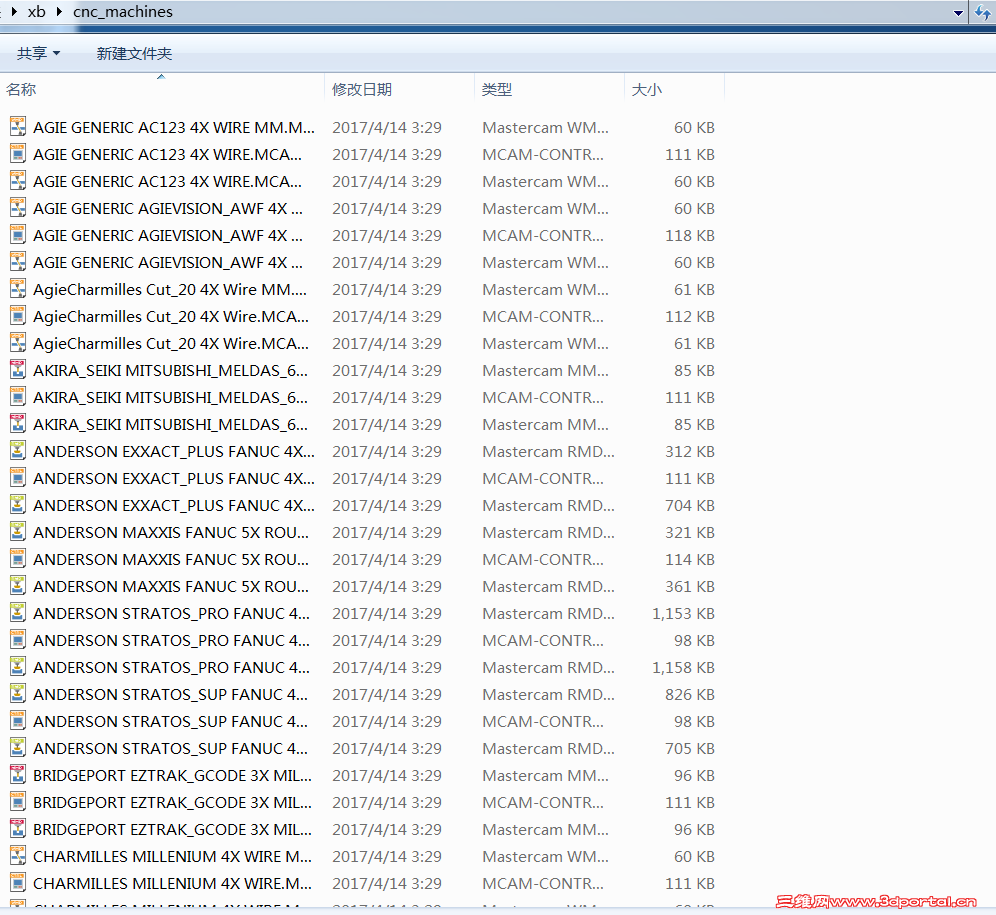
Task: Click the '321 KB' size cell
Action: (690, 532)
